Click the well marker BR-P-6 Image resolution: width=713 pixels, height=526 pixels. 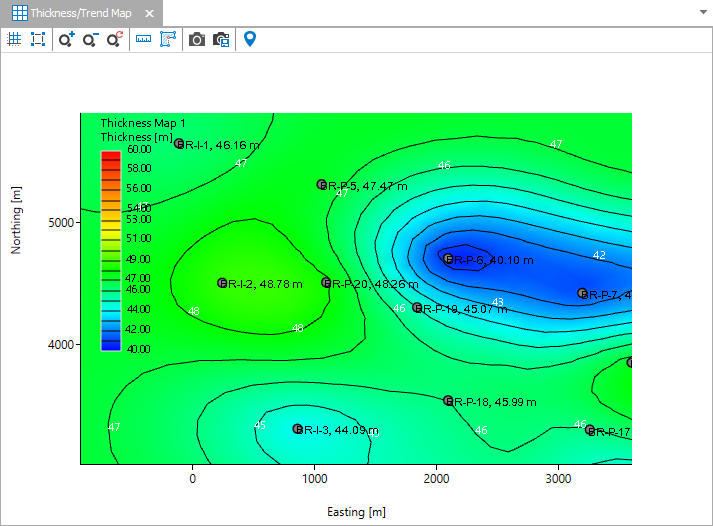[449, 259]
